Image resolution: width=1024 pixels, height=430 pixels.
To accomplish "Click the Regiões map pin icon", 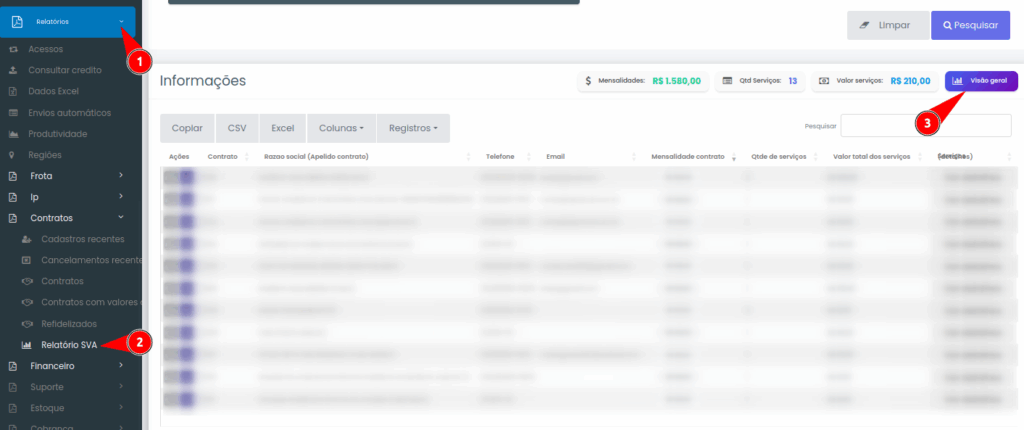I will tap(13, 155).
